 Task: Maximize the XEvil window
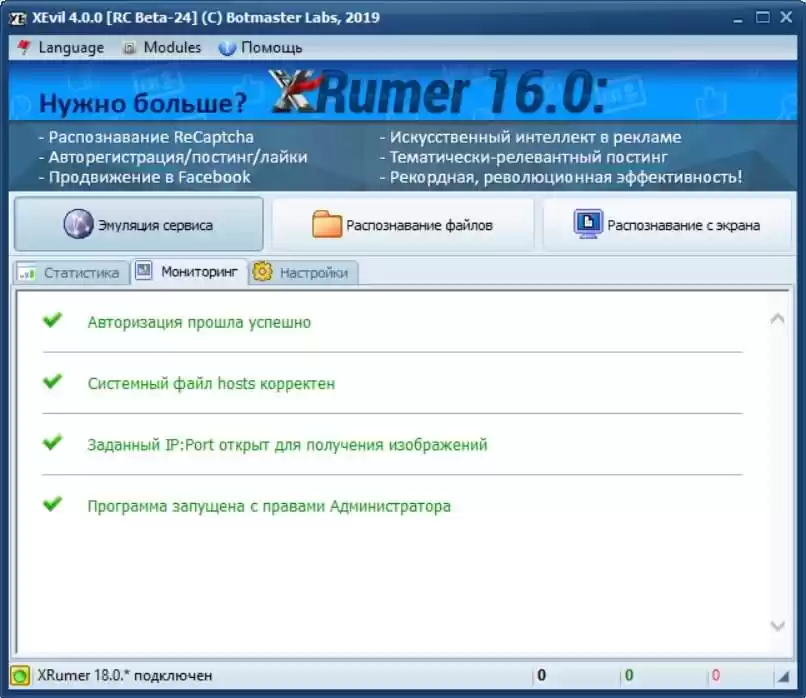(x=763, y=17)
